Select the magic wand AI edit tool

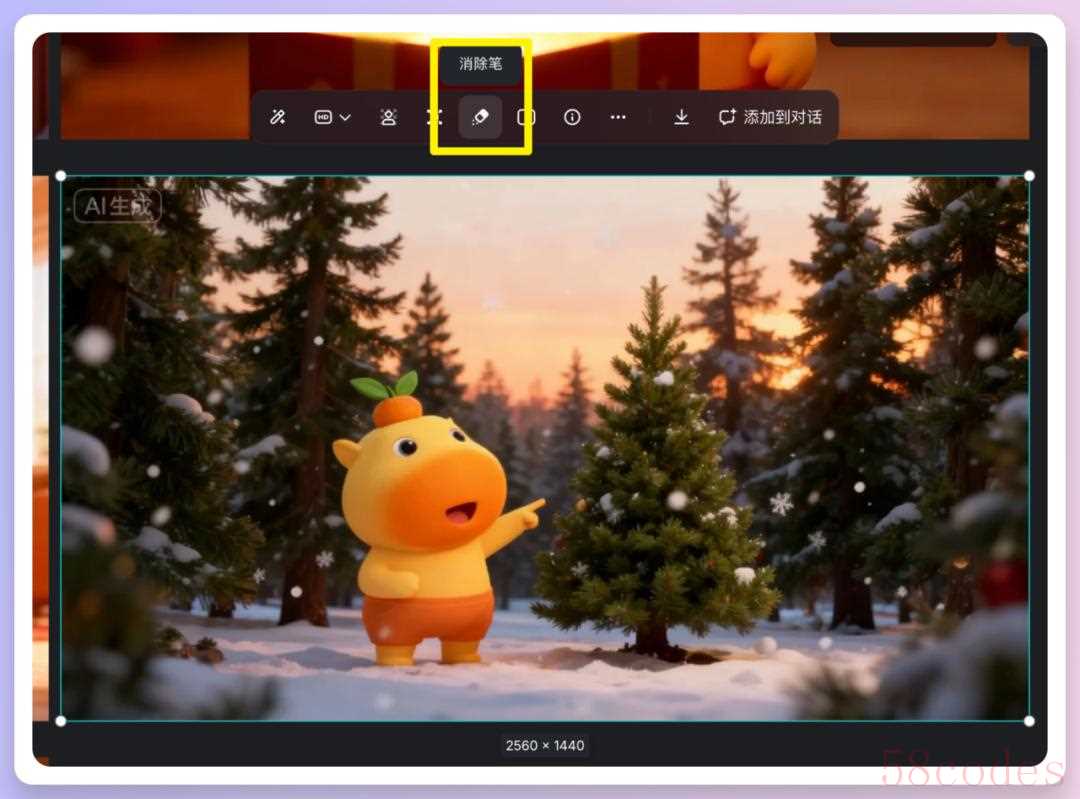click(x=278, y=117)
